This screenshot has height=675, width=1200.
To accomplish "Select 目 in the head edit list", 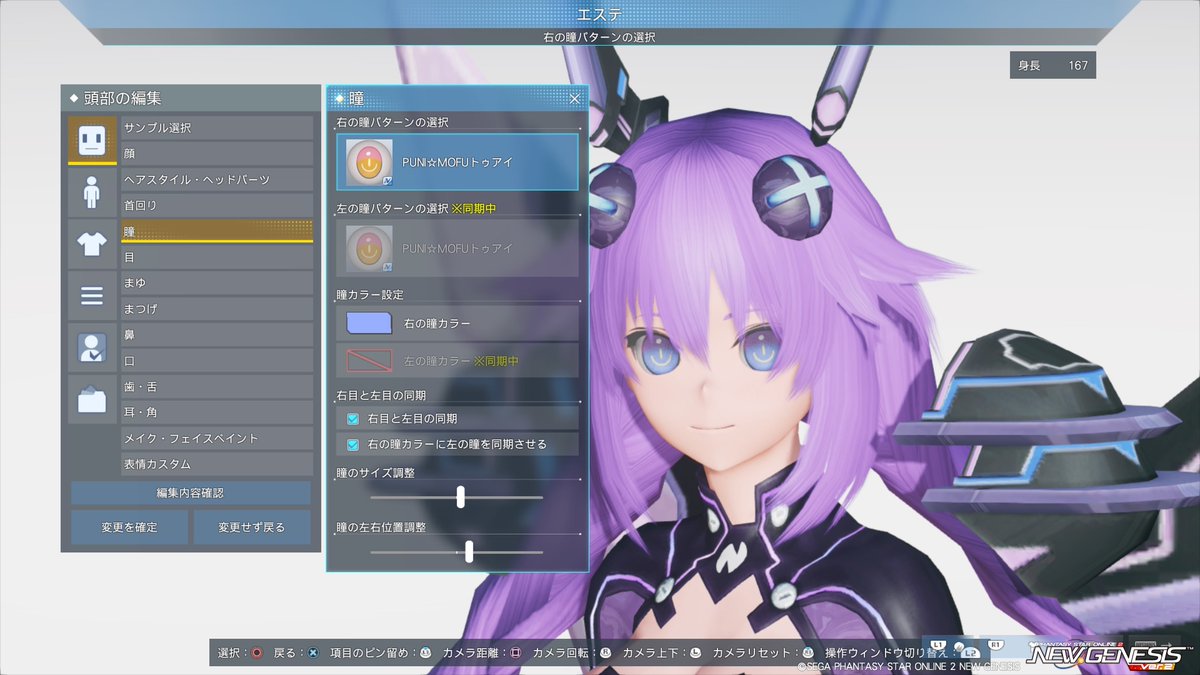I will click(217, 257).
